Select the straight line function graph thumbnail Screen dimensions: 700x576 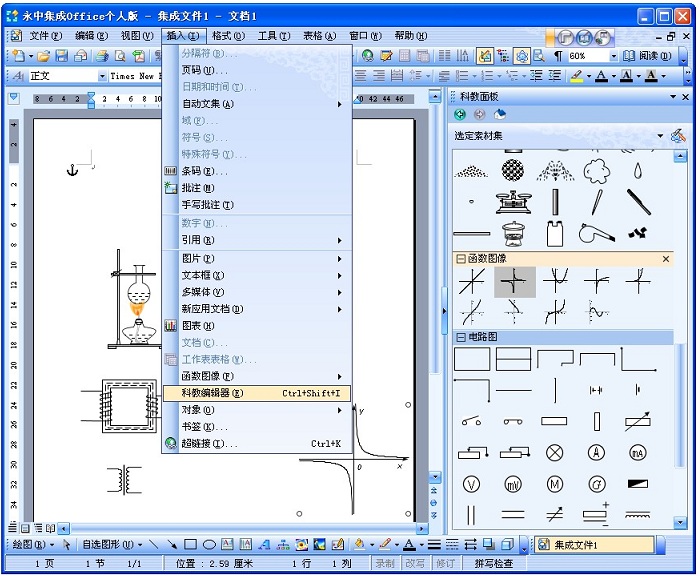(x=472, y=281)
